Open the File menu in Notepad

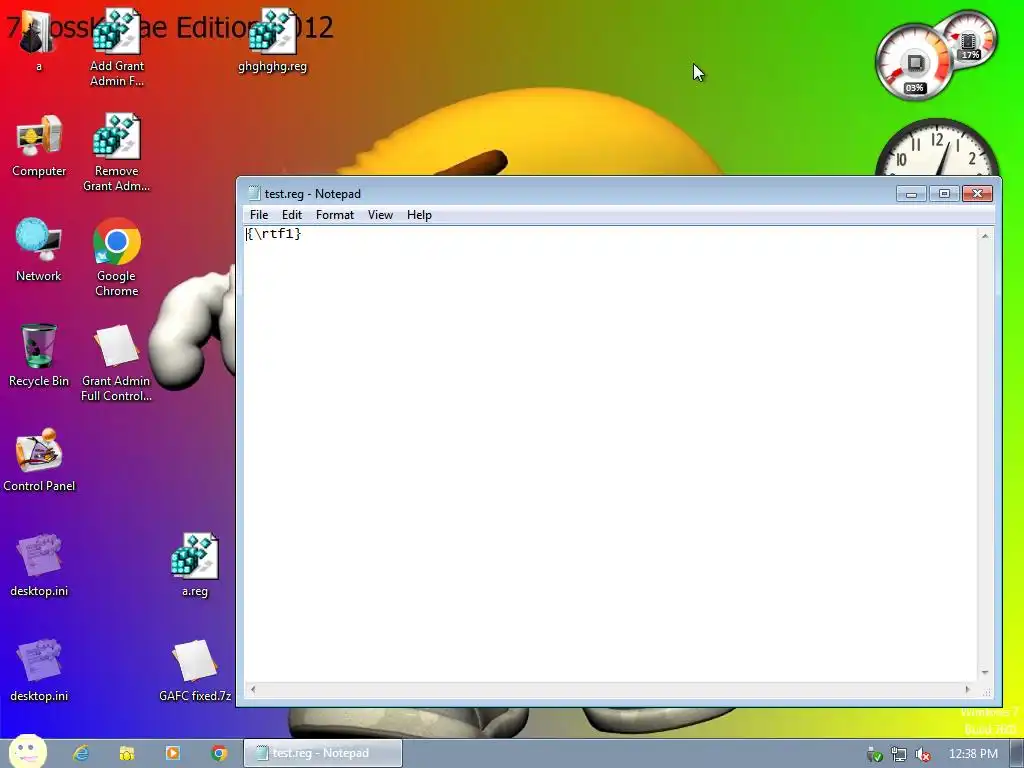point(259,215)
